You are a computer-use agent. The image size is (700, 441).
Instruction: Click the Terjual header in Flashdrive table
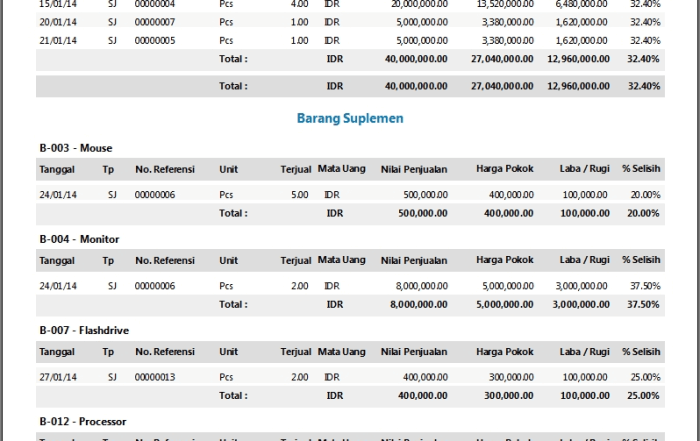pos(296,351)
